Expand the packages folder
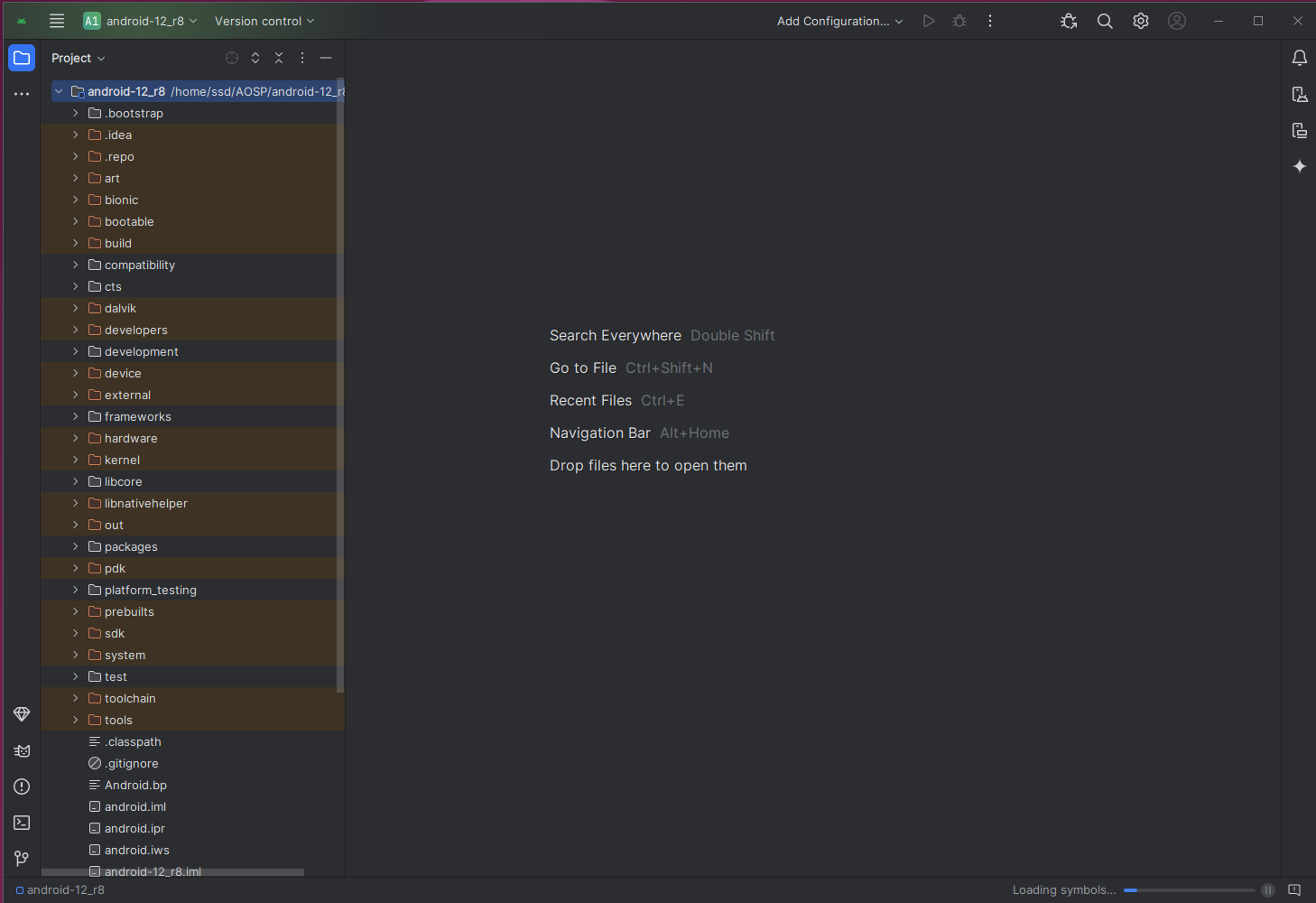1316x903 pixels. click(x=76, y=546)
